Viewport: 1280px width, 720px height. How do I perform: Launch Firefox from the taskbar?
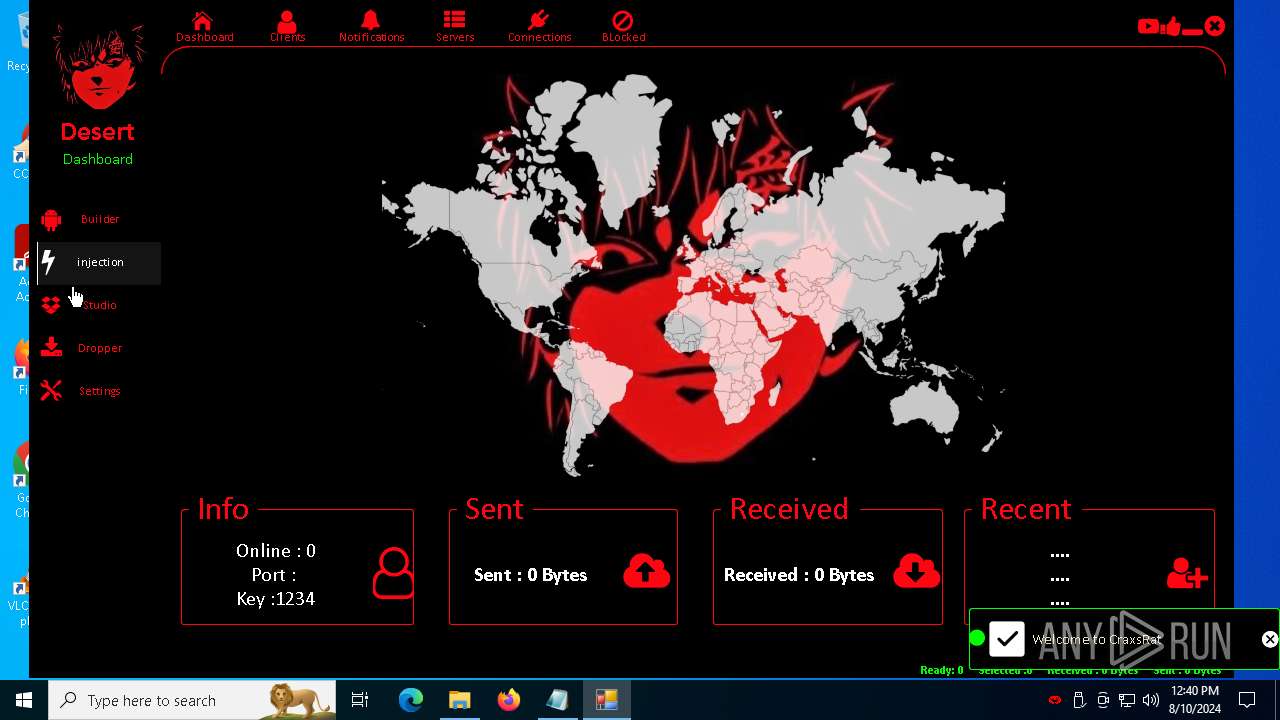click(x=508, y=700)
